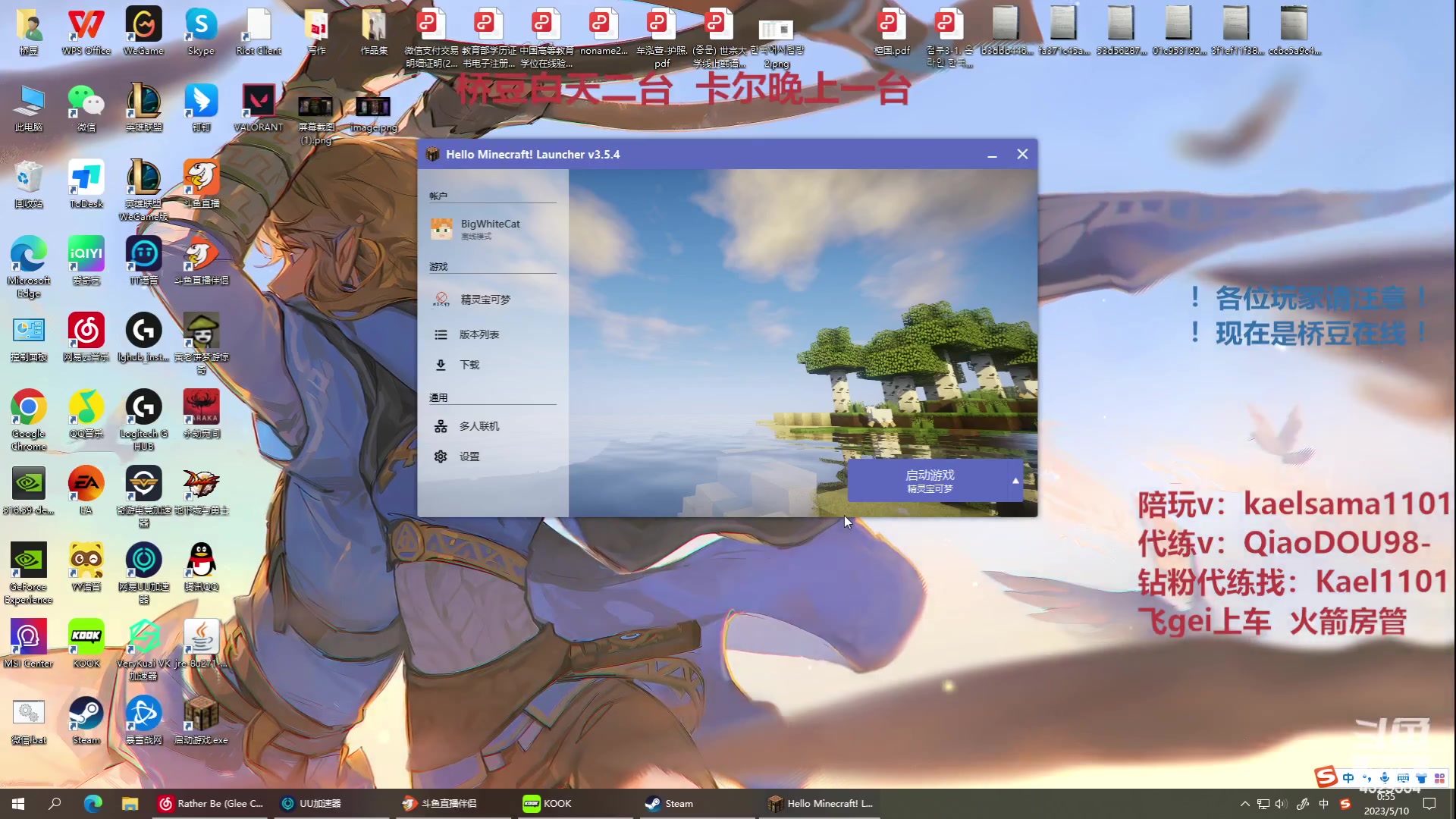Open QQ音乐 desktop icon

[86, 414]
